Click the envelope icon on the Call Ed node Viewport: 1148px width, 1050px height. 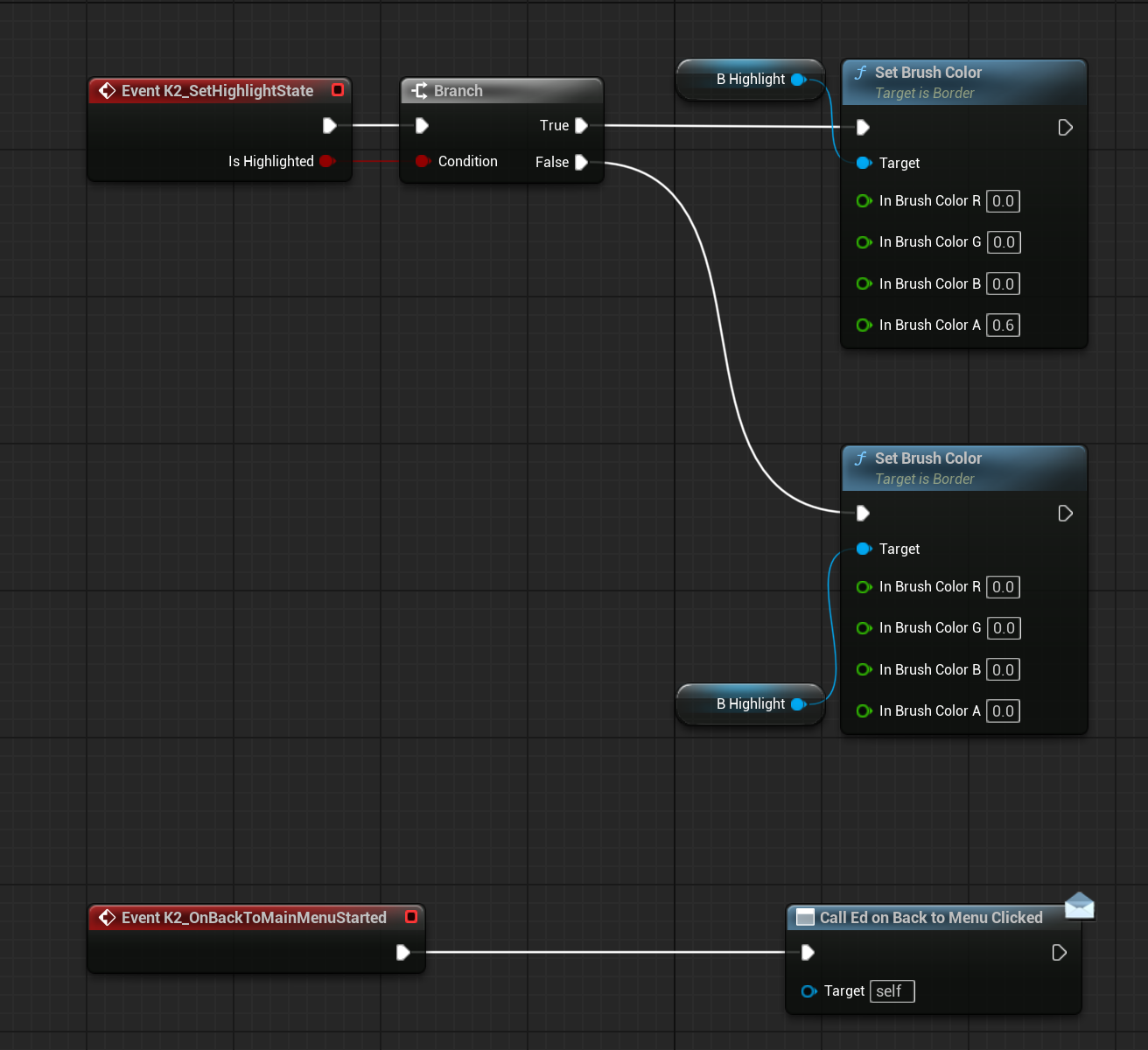(1080, 906)
